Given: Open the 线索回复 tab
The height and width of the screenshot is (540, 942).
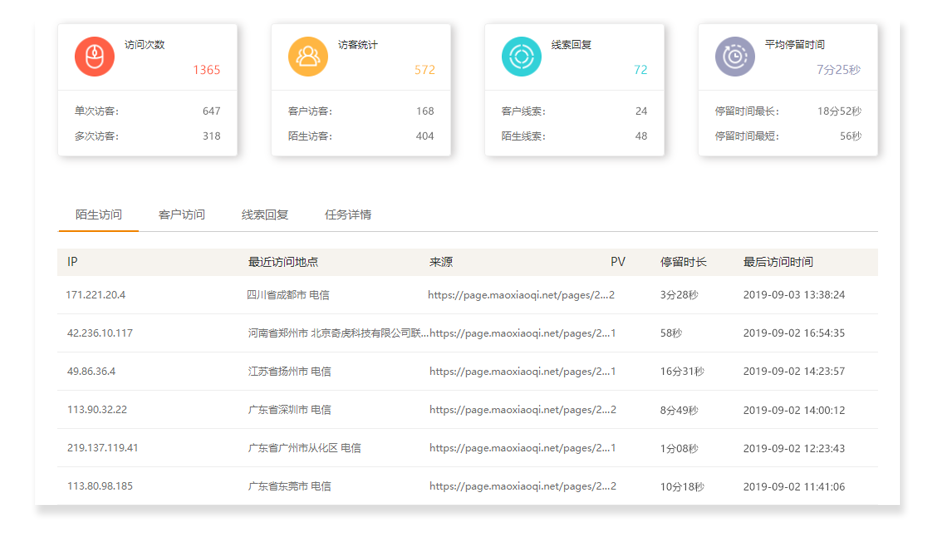Looking at the screenshot, I should tap(265, 214).
